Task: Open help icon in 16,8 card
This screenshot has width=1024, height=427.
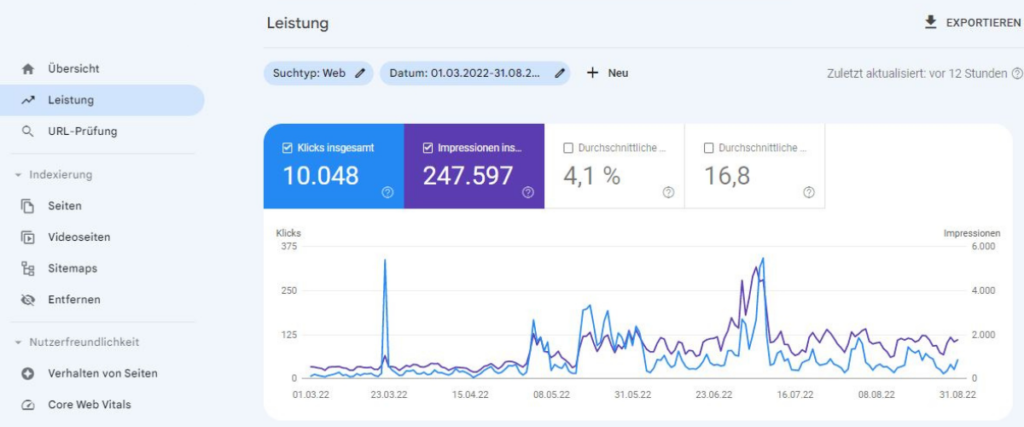Action: tap(808, 193)
